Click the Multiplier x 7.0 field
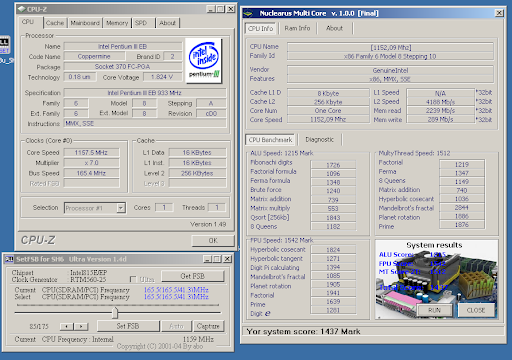512x360 pixels. 91,163
